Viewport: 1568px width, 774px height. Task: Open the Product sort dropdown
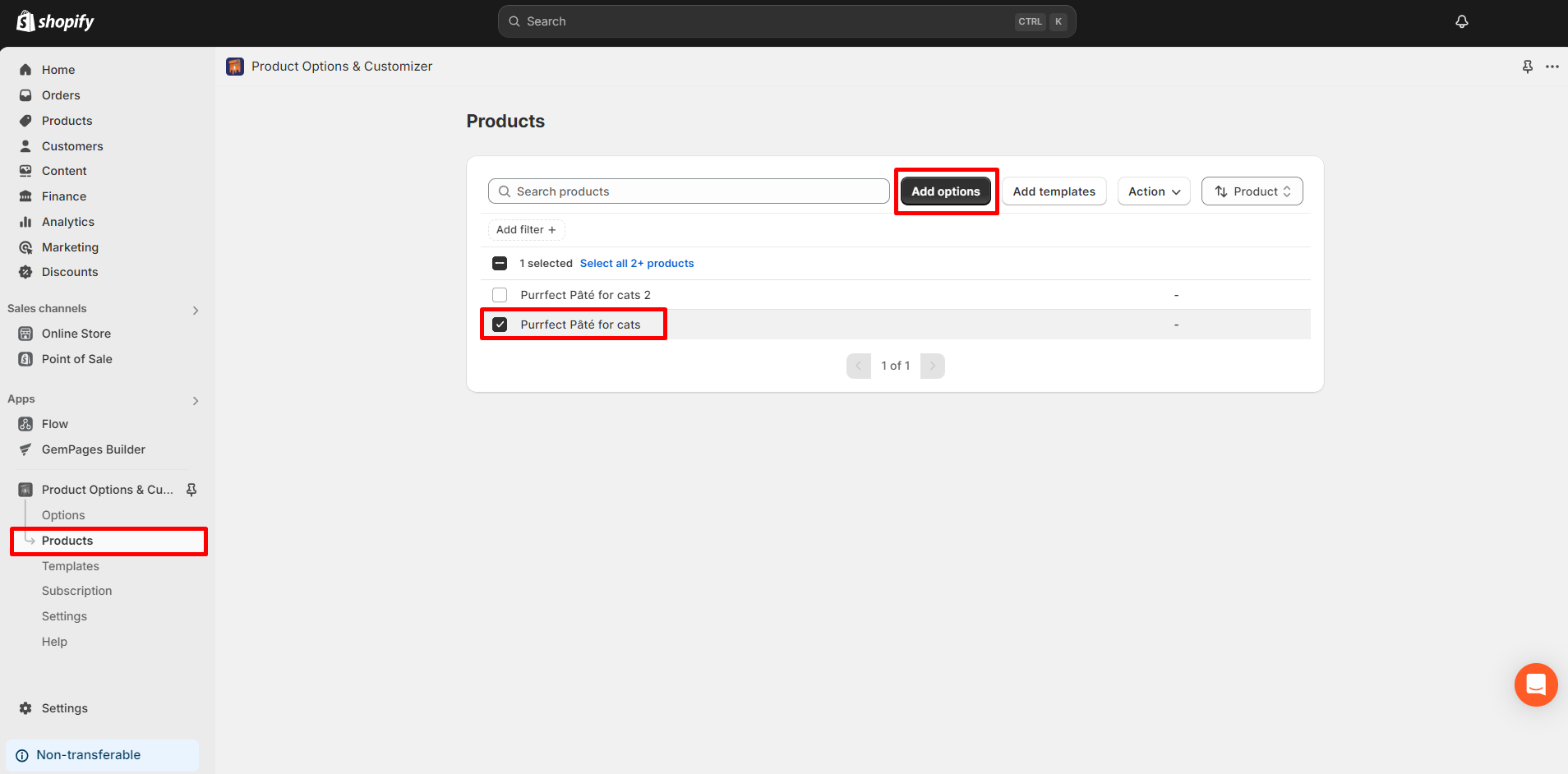click(x=1252, y=191)
